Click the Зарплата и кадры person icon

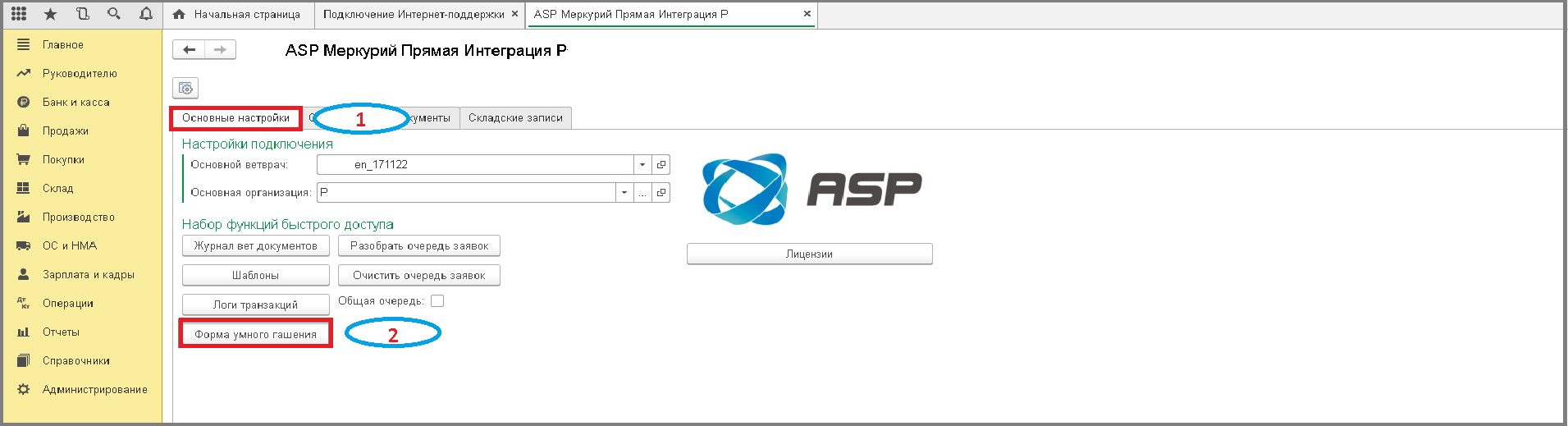23,274
